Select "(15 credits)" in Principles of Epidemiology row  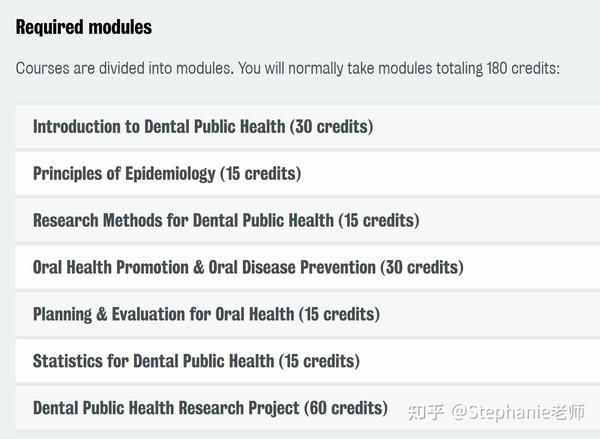point(261,173)
